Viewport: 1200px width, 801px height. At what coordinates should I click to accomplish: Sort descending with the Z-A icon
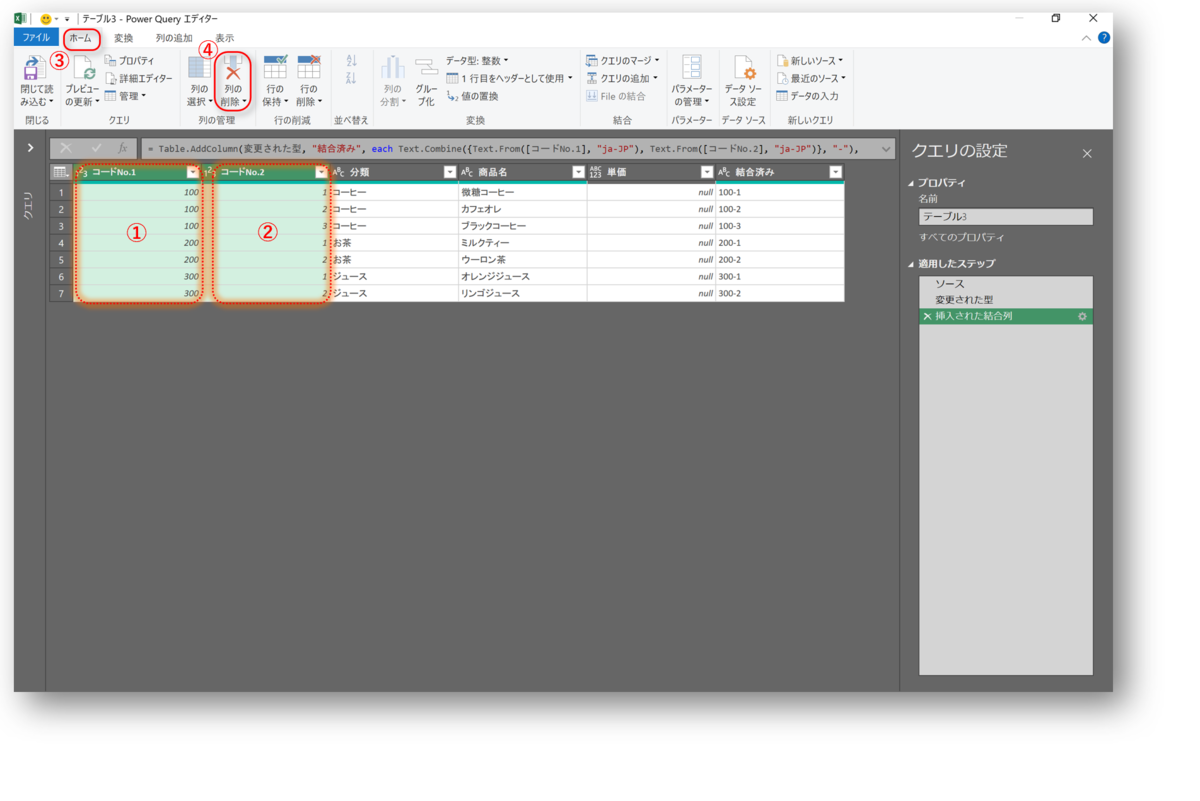(x=351, y=78)
